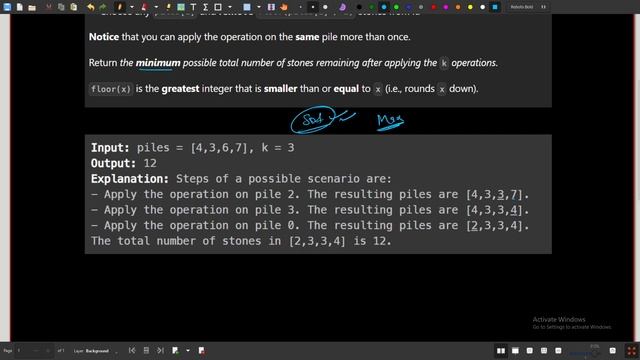640x360 pixels.
Task: Click the zoom out icon
Action: pyautogui.click(x=558, y=351)
